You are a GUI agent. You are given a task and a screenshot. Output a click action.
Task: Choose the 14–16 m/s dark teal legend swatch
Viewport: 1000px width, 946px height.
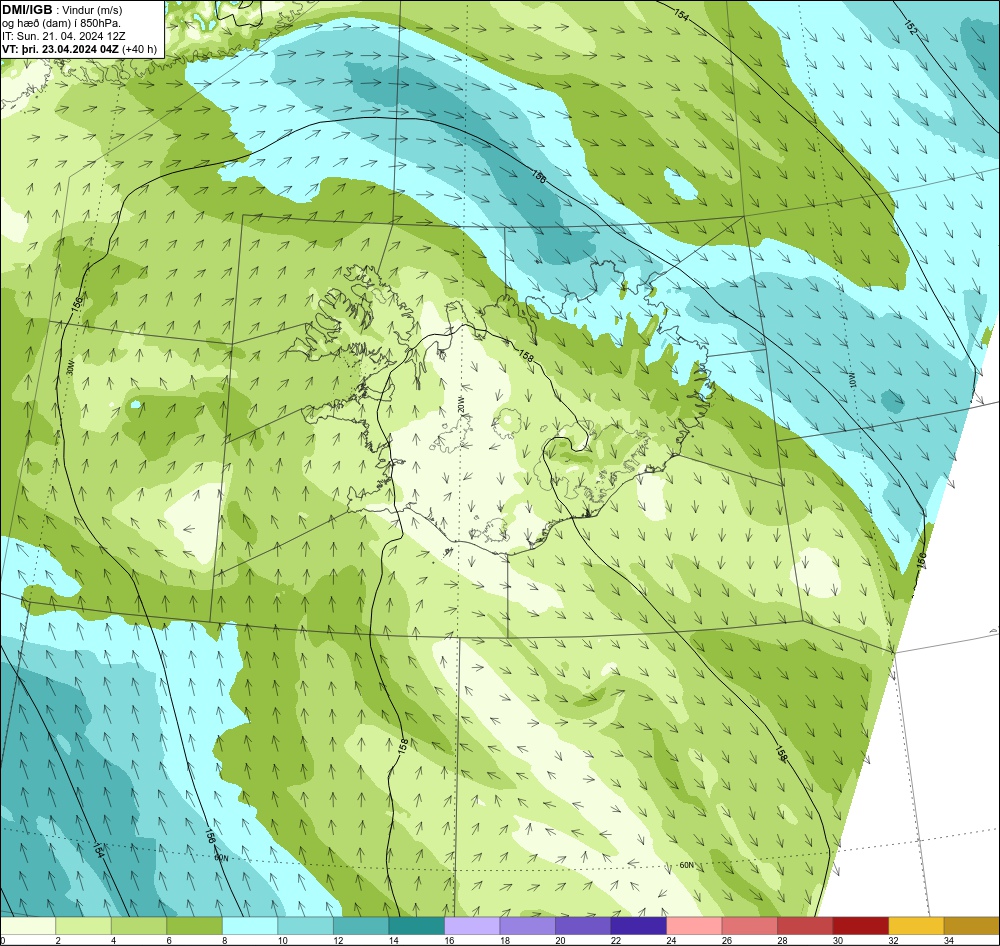pos(416,926)
